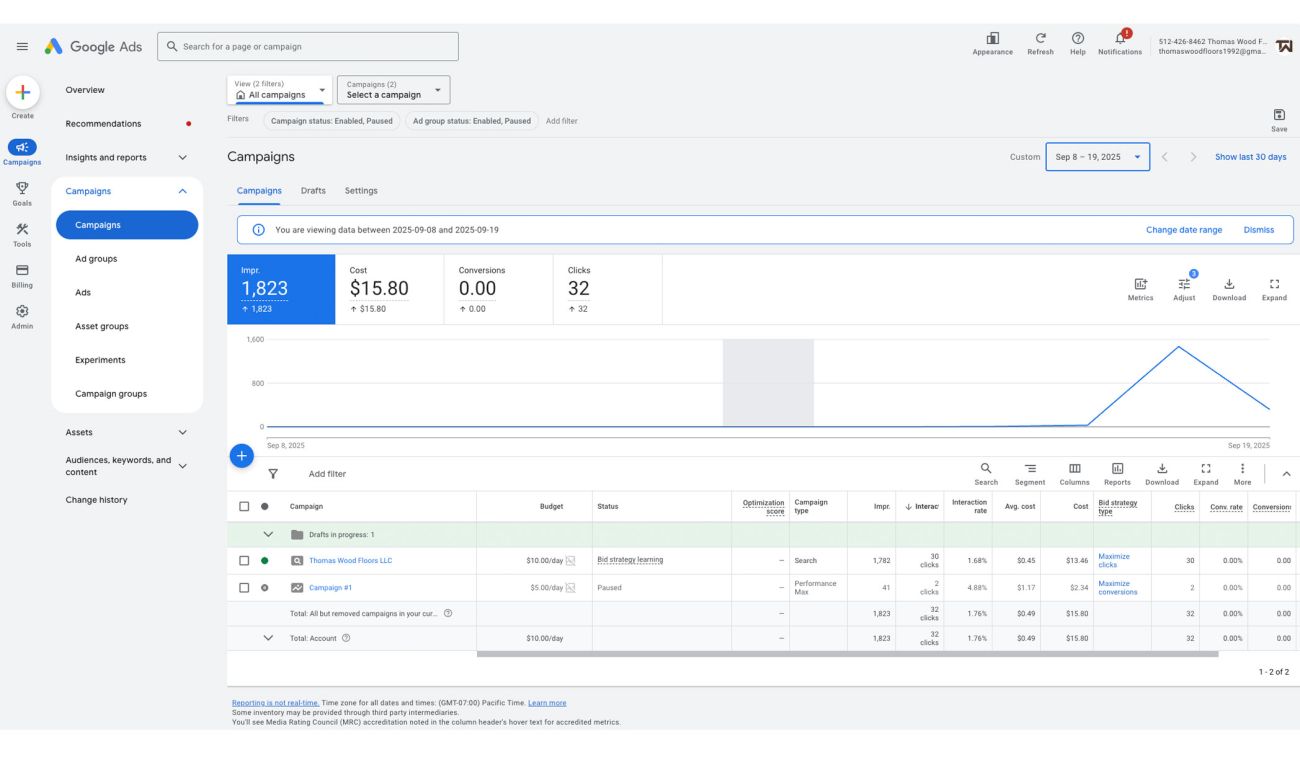Open the Billing section icon
Viewport: 1300px width, 775px height.
22,271
